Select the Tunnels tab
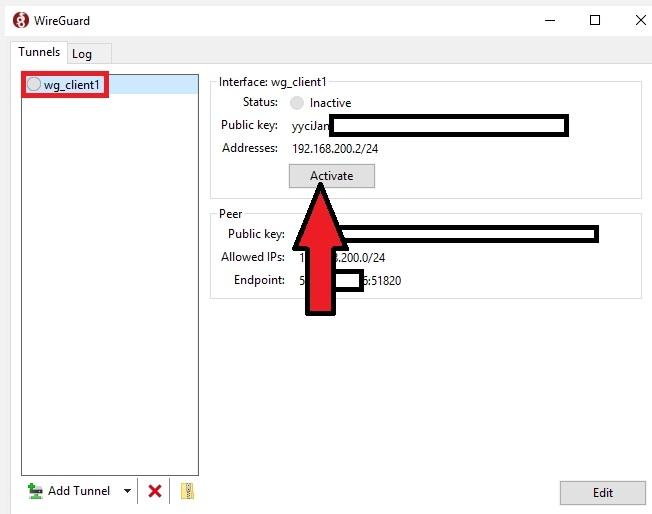This screenshot has width=652, height=514. tap(39, 52)
